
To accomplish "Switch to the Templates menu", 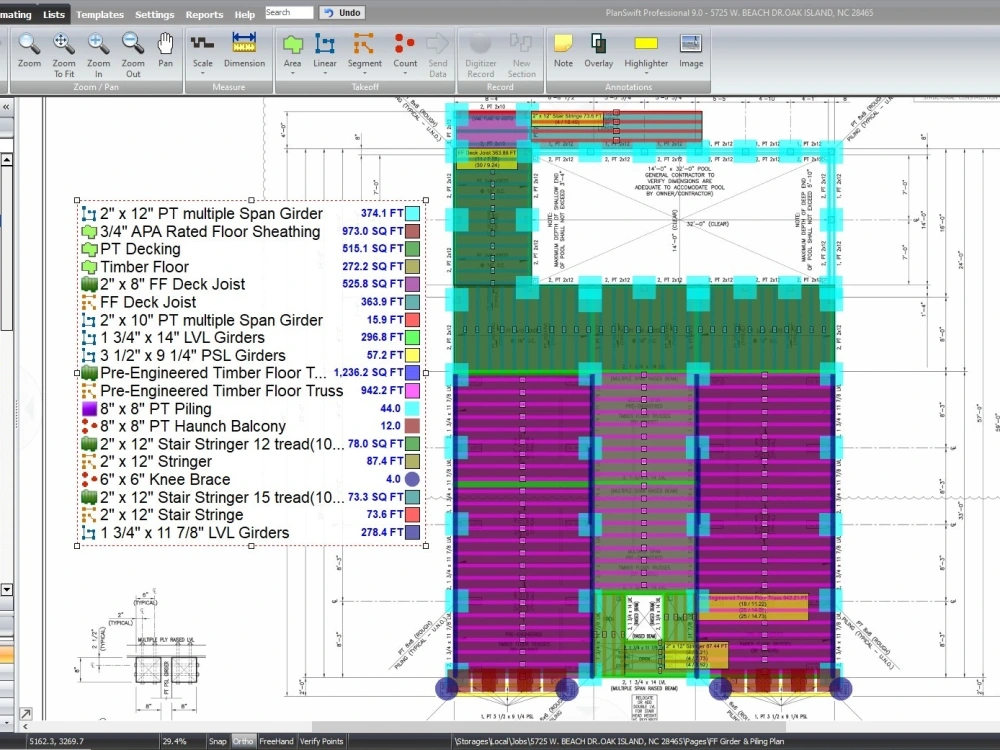I will (x=99, y=14).
